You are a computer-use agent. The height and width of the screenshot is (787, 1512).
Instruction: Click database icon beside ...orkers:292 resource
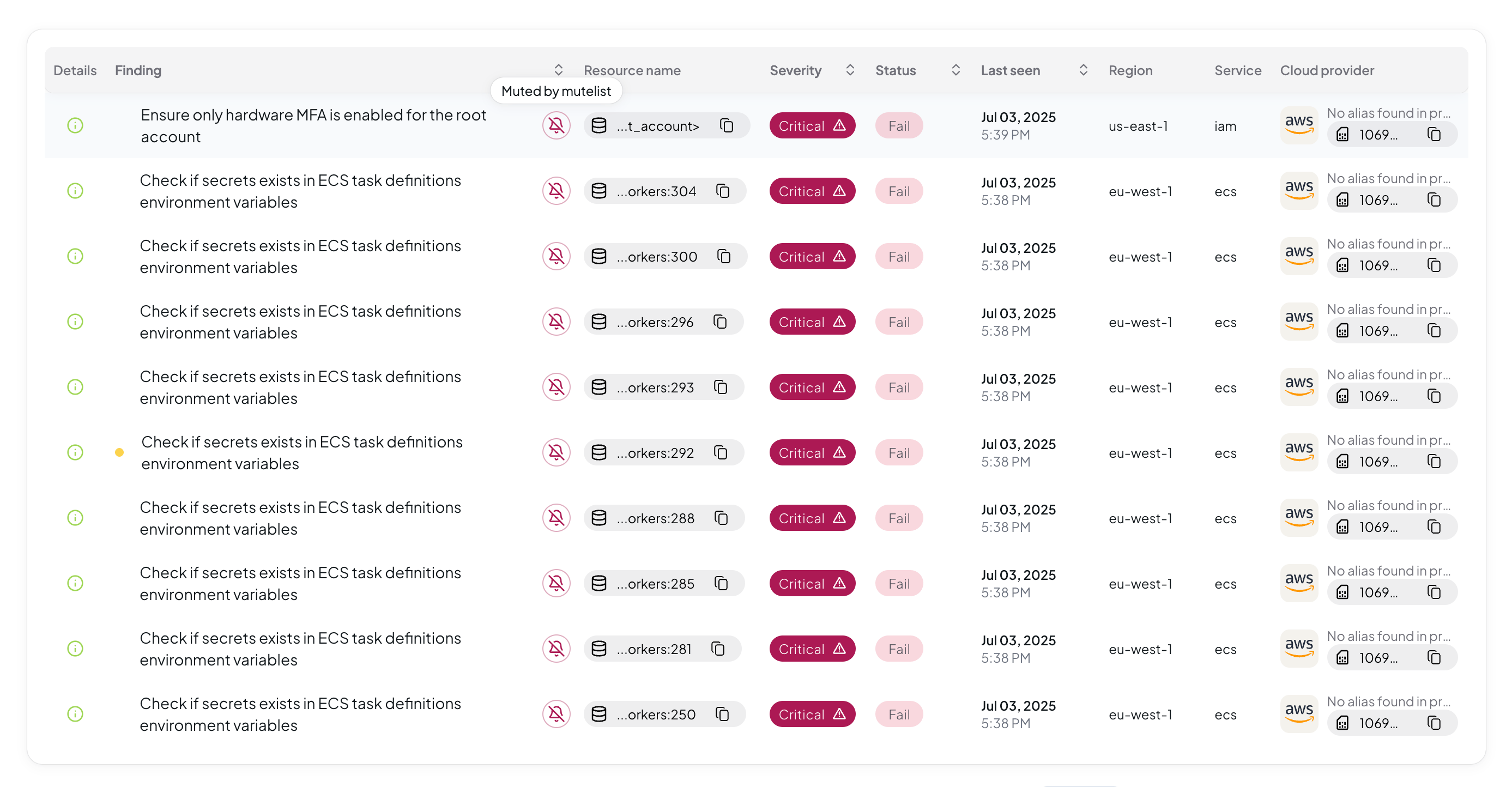598,452
